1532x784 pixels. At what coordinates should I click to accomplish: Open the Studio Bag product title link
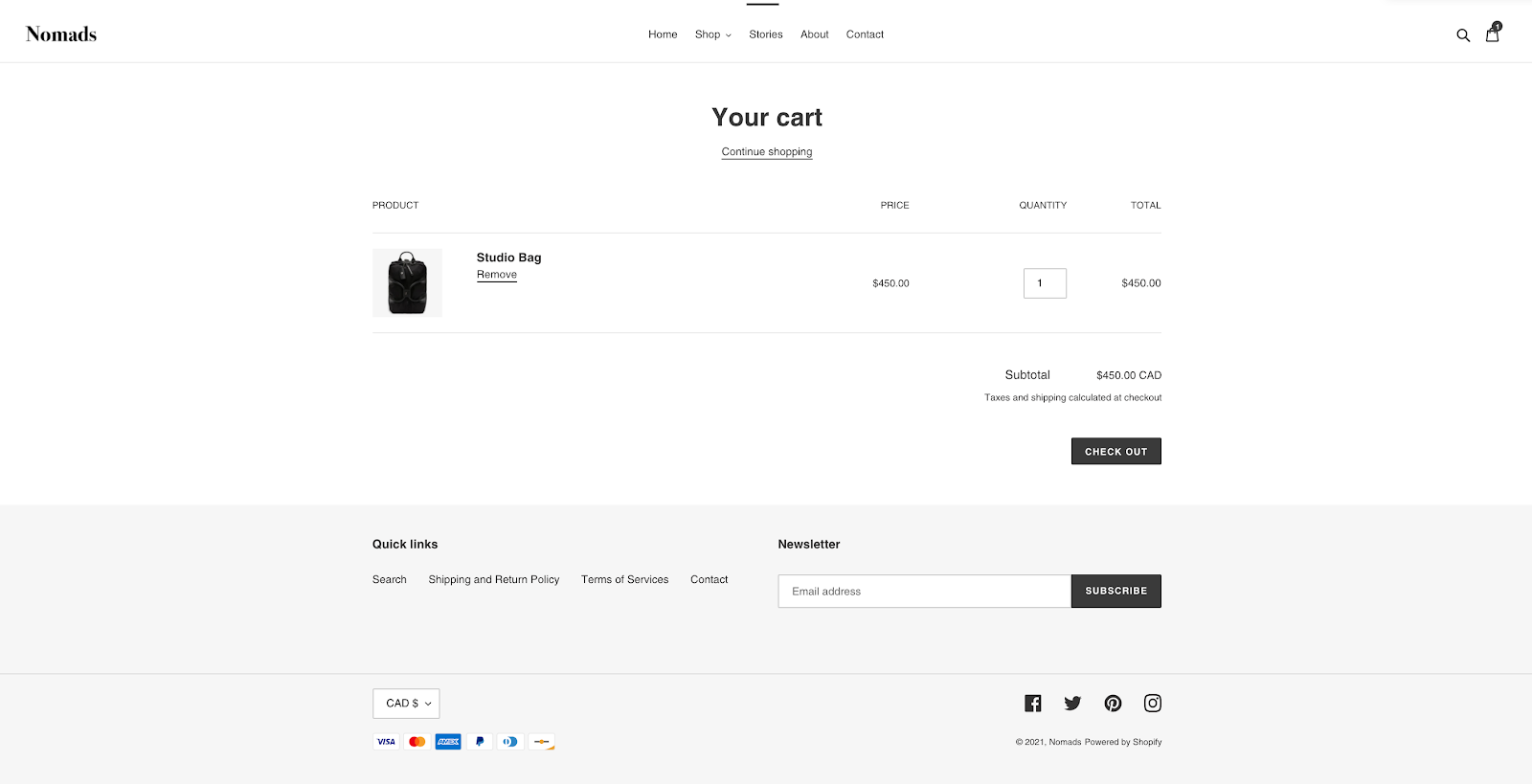tap(508, 258)
